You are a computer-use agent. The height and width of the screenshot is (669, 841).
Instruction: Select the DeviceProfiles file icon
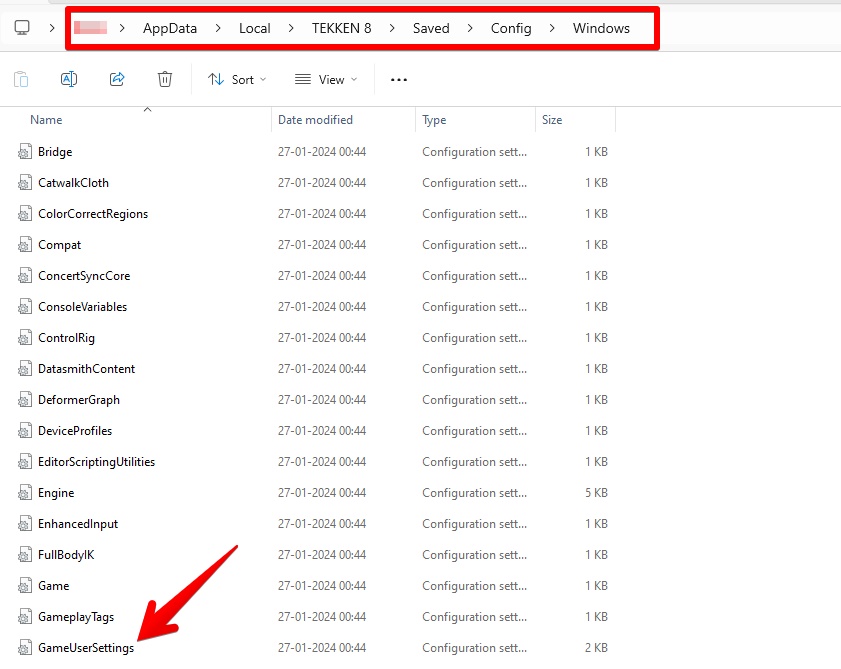pos(25,431)
